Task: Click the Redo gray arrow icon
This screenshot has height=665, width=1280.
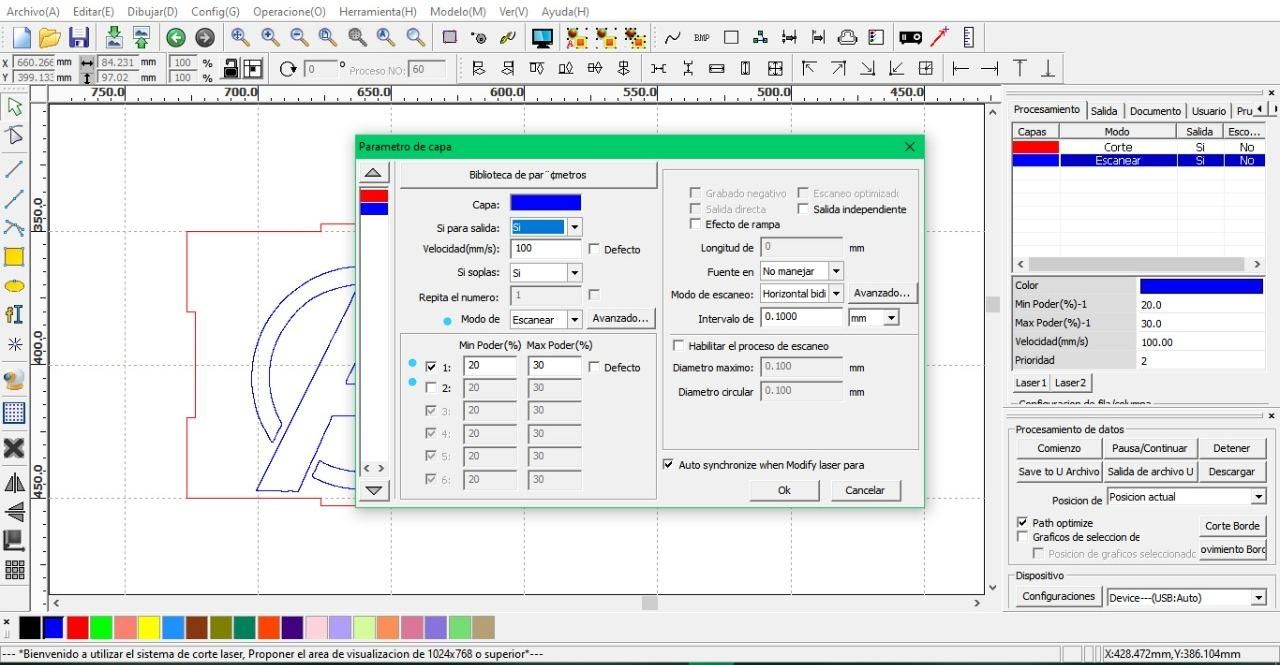Action: point(205,38)
